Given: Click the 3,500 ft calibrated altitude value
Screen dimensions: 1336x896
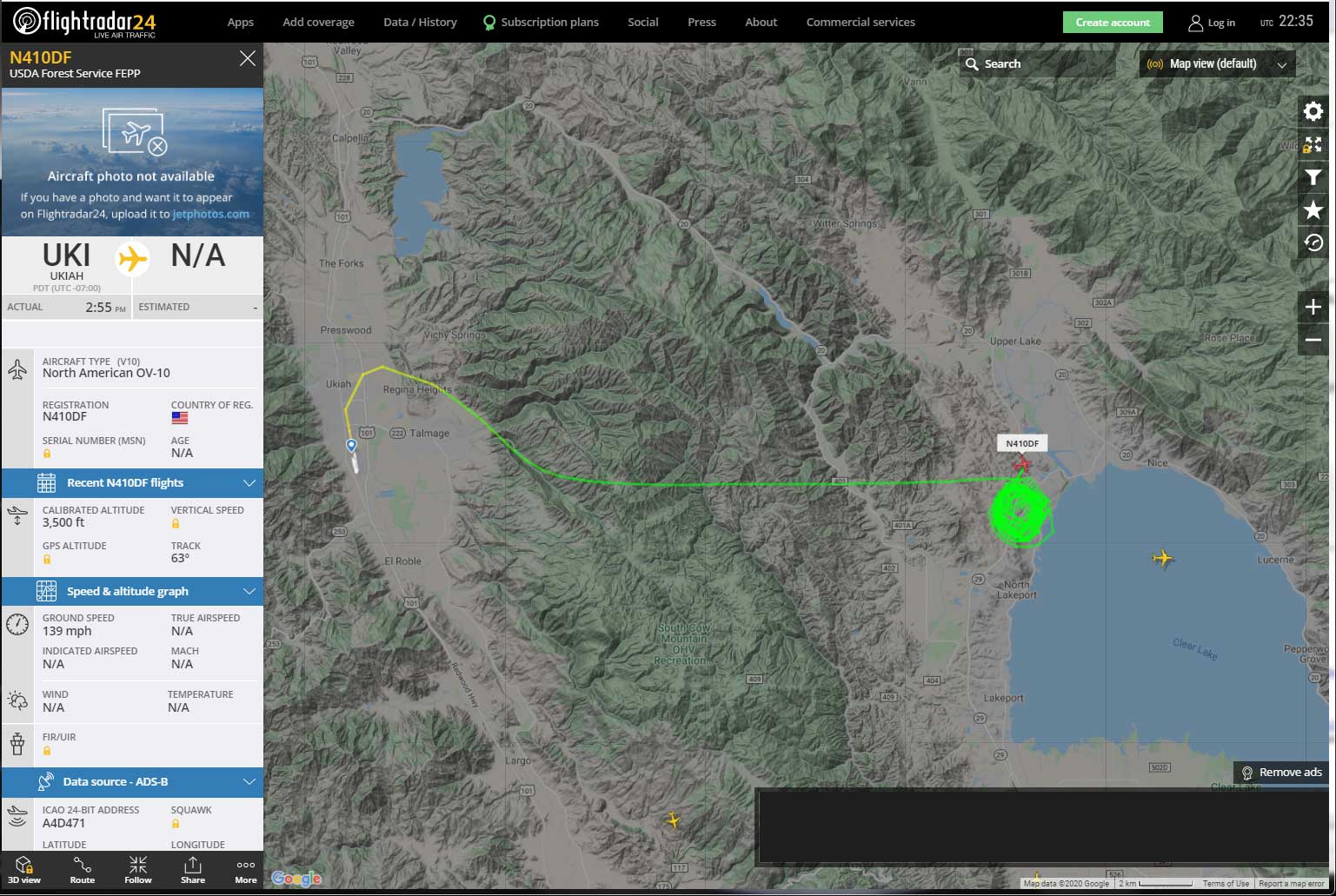Looking at the screenshot, I should point(63,523).
